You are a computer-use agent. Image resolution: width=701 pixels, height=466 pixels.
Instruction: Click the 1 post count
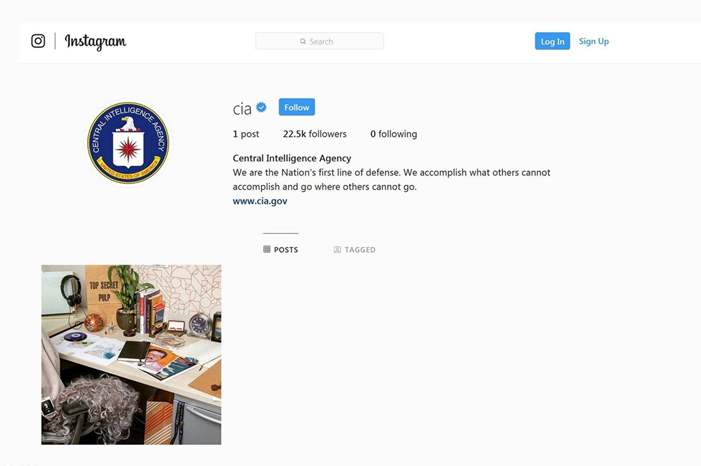tap(246, 134)
